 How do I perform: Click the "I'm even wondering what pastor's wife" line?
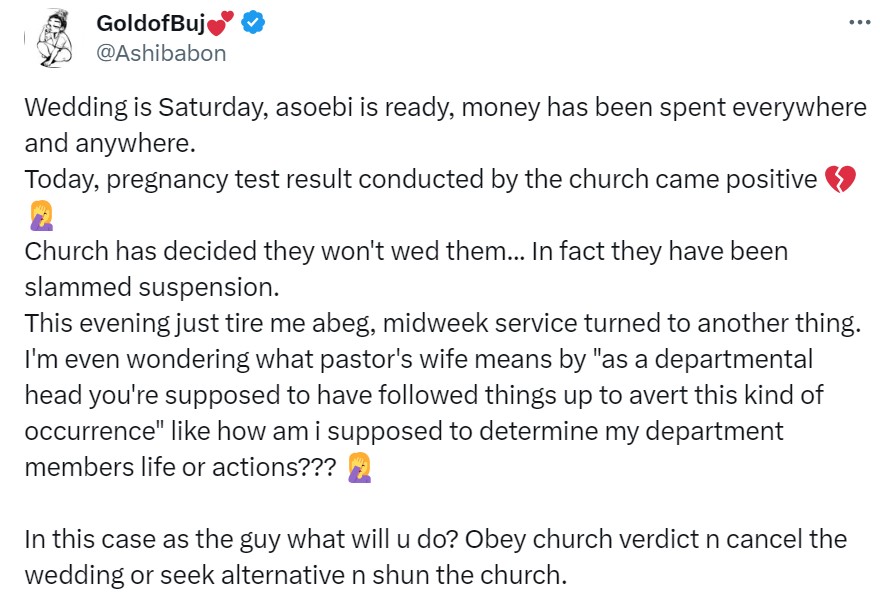(419, 359)
